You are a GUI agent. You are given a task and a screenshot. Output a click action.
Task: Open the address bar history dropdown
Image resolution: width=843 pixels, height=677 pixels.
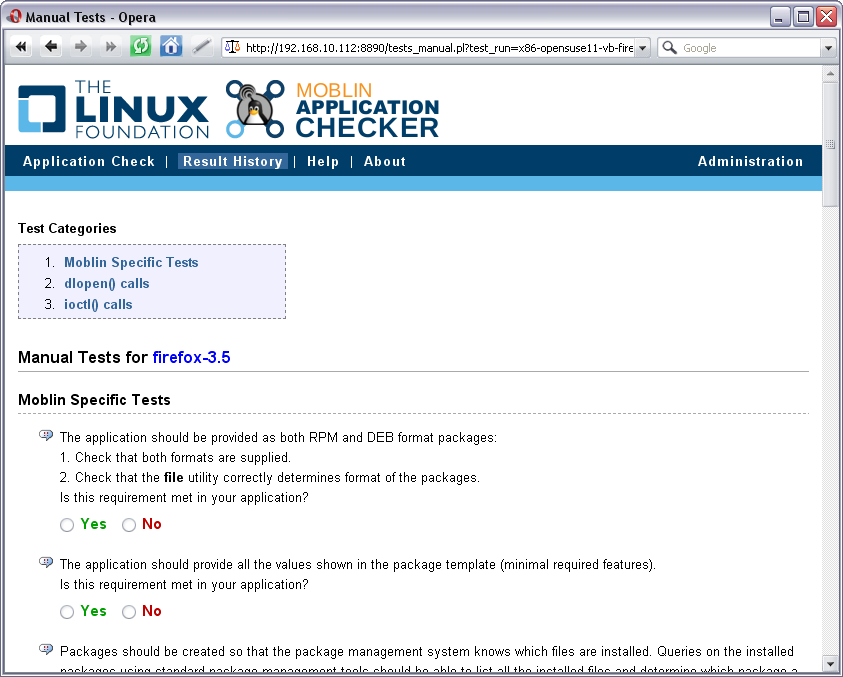pos(642,48)
